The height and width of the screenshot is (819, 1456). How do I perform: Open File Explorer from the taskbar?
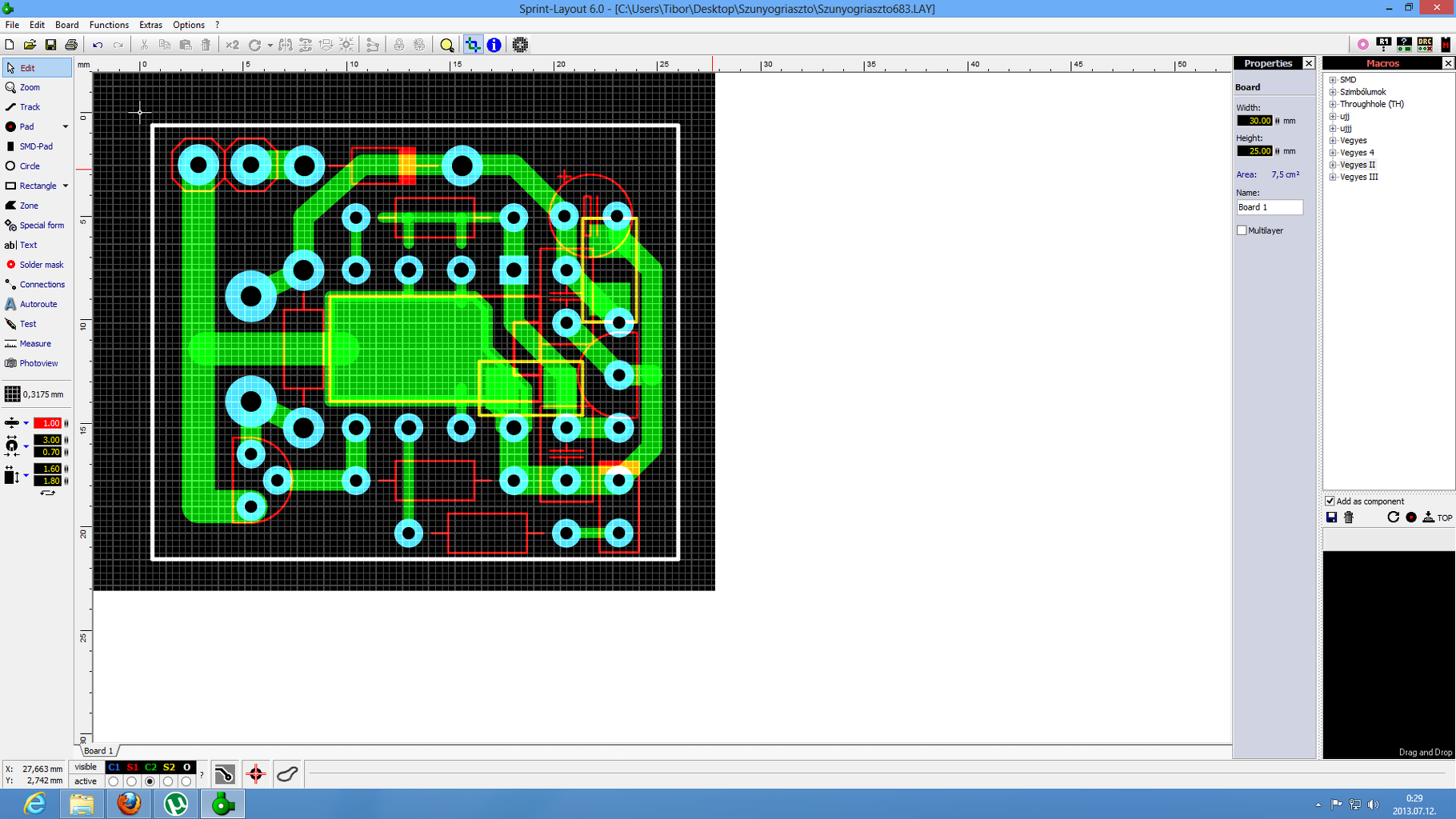tap(82, 803)
